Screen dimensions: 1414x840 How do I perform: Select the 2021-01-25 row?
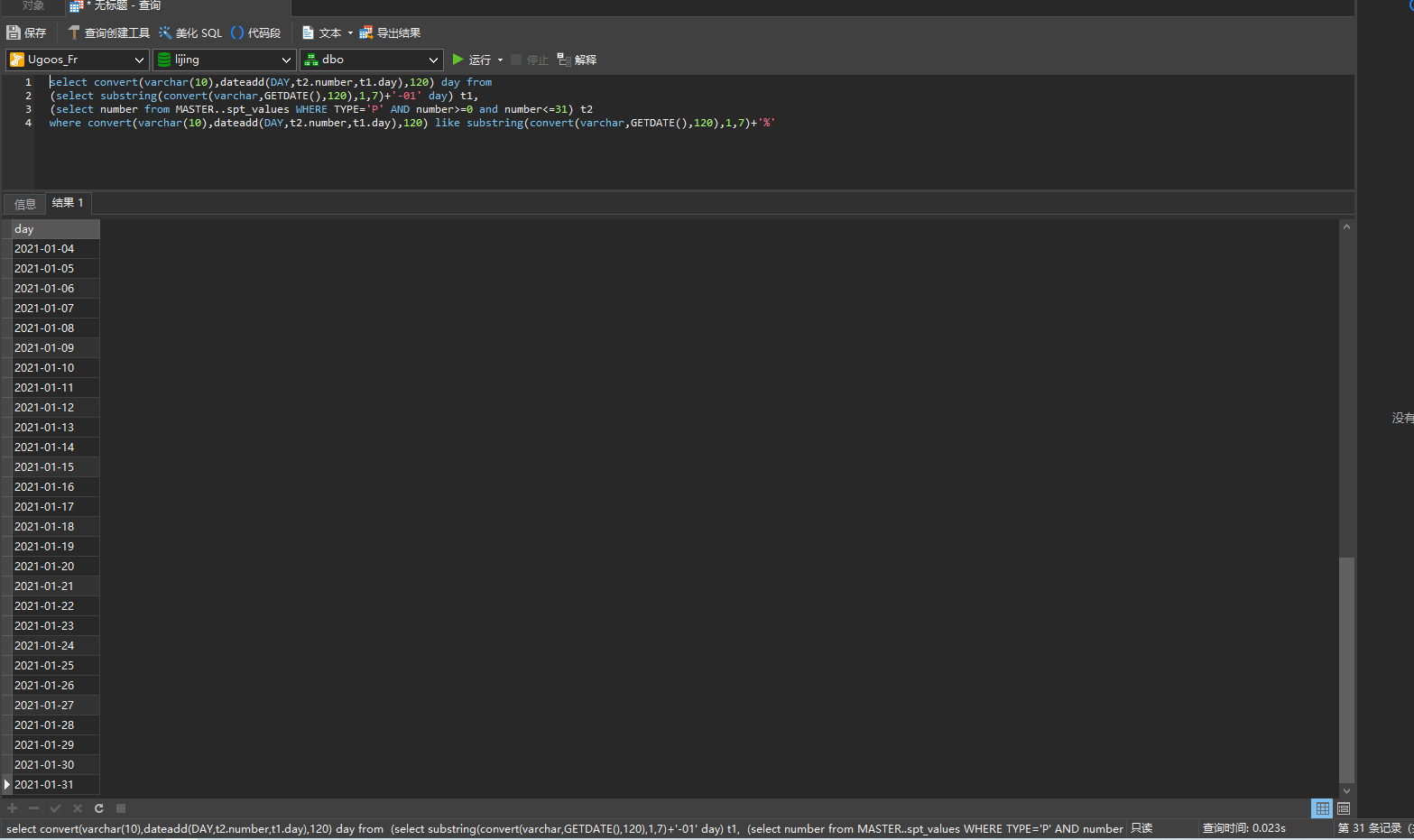pos(56,666)
